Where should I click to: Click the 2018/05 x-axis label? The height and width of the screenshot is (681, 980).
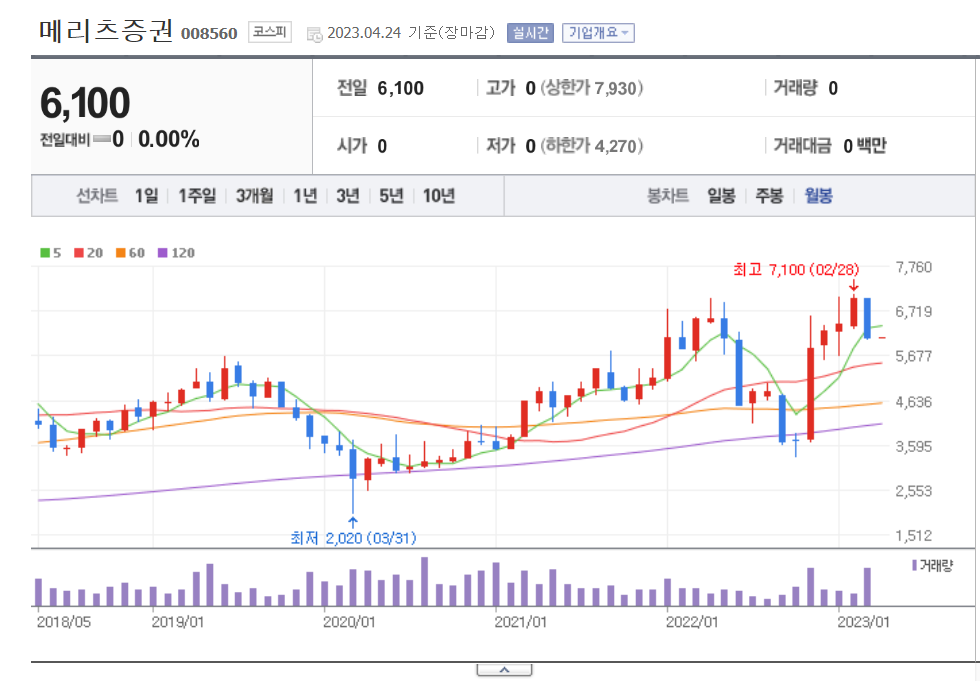coord(64,622)
